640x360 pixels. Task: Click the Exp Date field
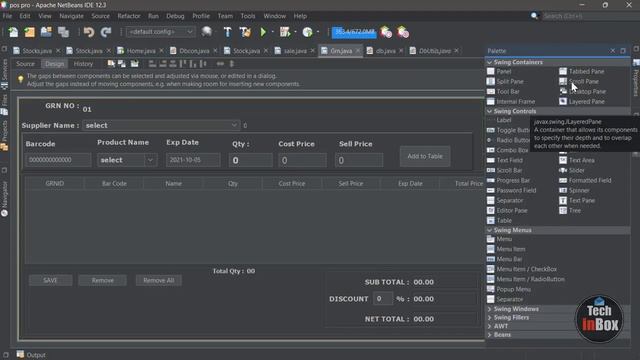[193, 160]
